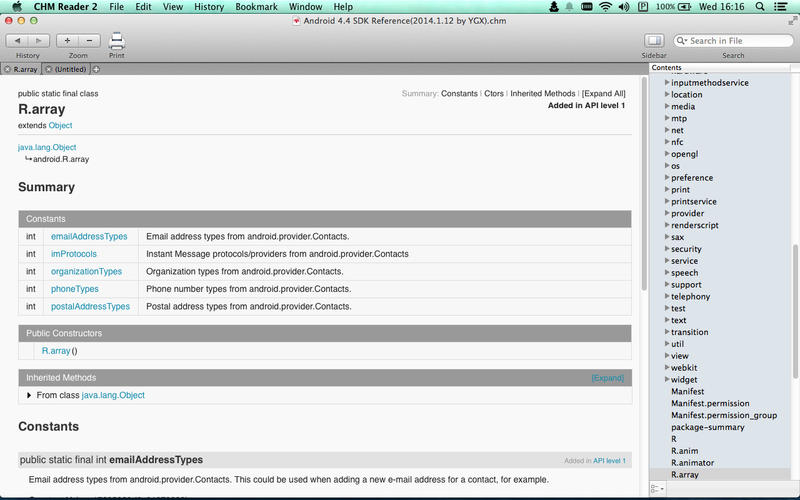Image resolution: width=800 pixels, height=500 pixels.
Task: Expand the Inherited Methods disclosure triangle
Action: click(29, 395)
